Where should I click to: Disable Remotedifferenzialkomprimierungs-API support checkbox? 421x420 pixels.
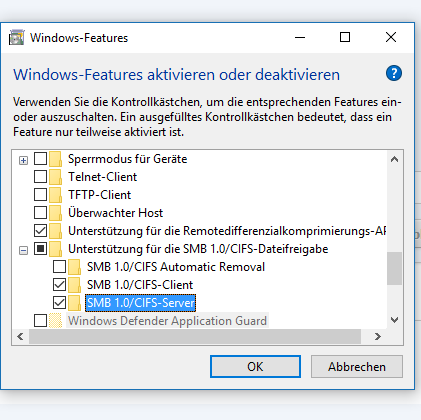click(x=40, y=231)
